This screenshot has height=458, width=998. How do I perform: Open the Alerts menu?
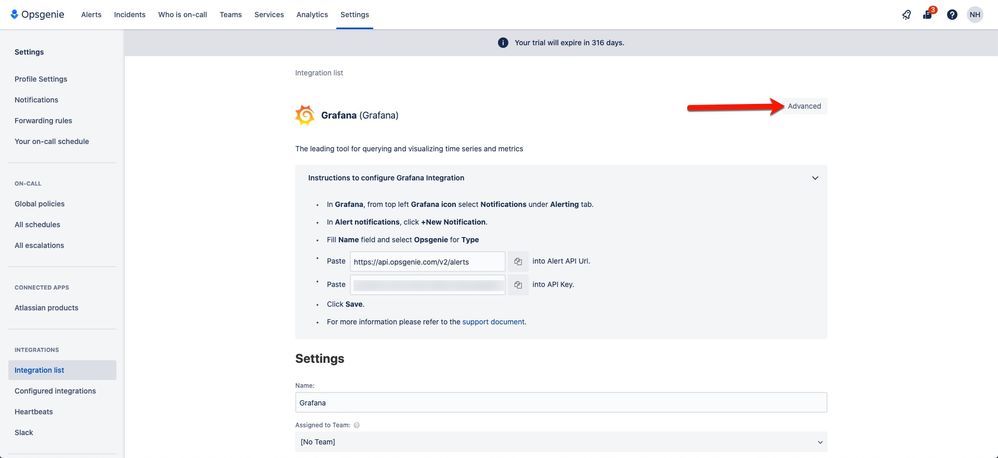point(91,15)
